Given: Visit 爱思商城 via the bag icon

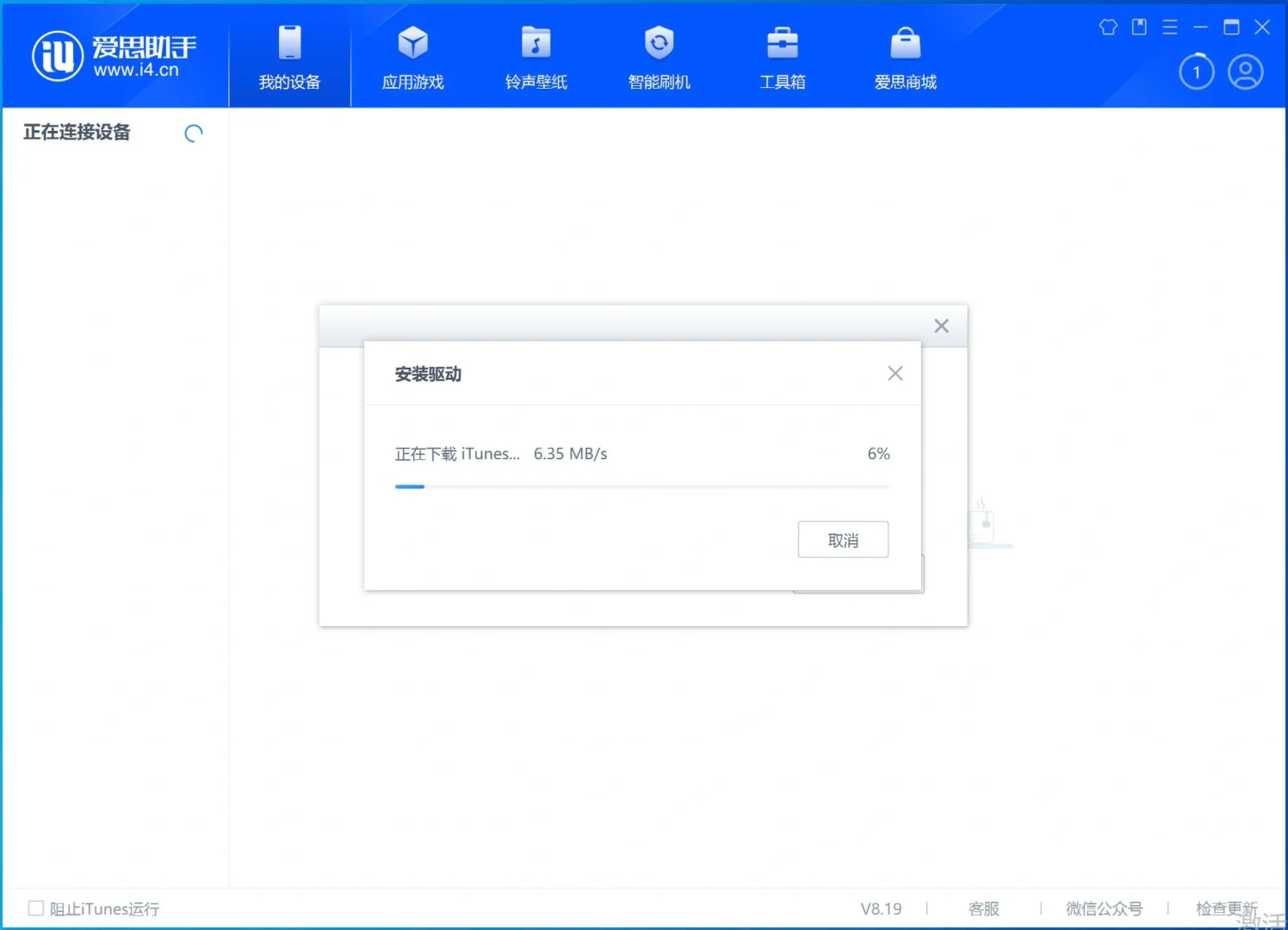Looking at the screenshot, I should point(905,41).
